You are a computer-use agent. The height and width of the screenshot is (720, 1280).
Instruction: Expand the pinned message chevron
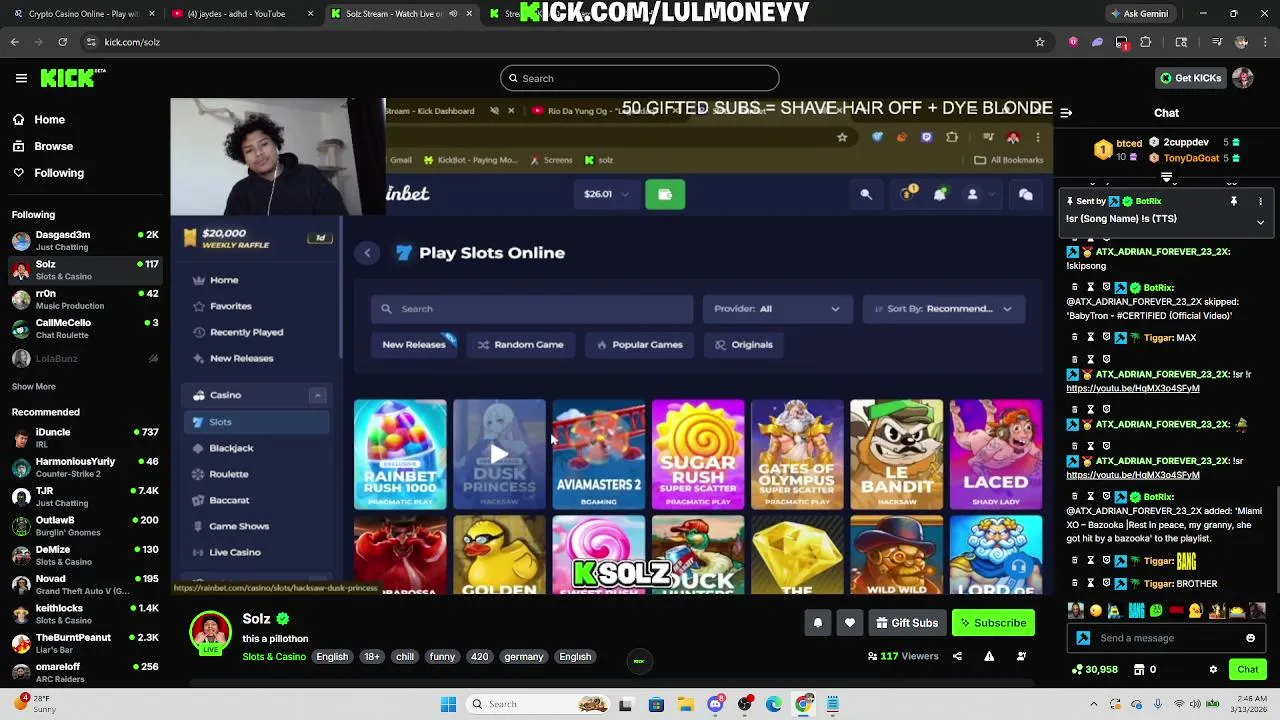pyautogui.click(x=1260, y=222)
